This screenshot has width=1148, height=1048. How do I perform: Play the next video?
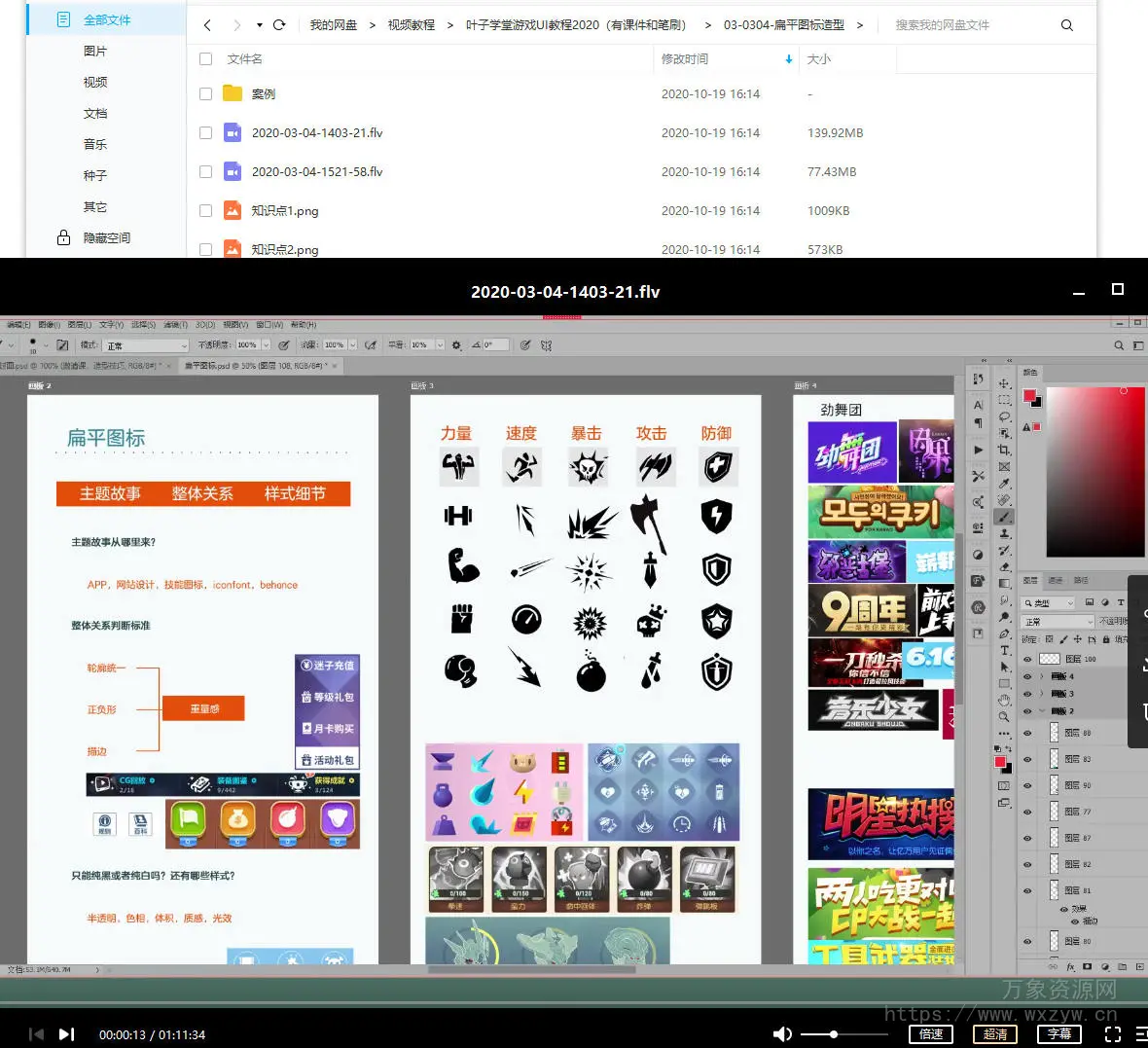[x=66, y=1034]
